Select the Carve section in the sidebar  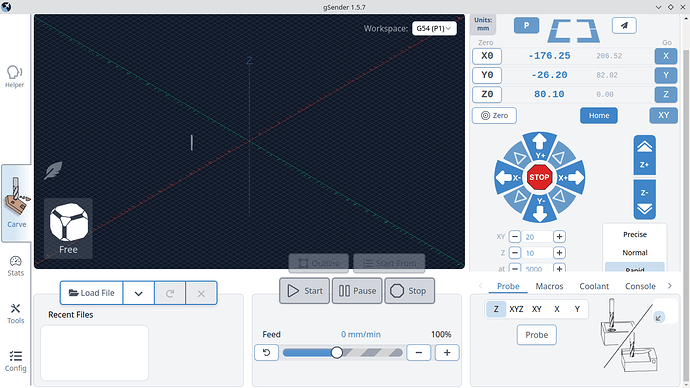pos(16,203)
